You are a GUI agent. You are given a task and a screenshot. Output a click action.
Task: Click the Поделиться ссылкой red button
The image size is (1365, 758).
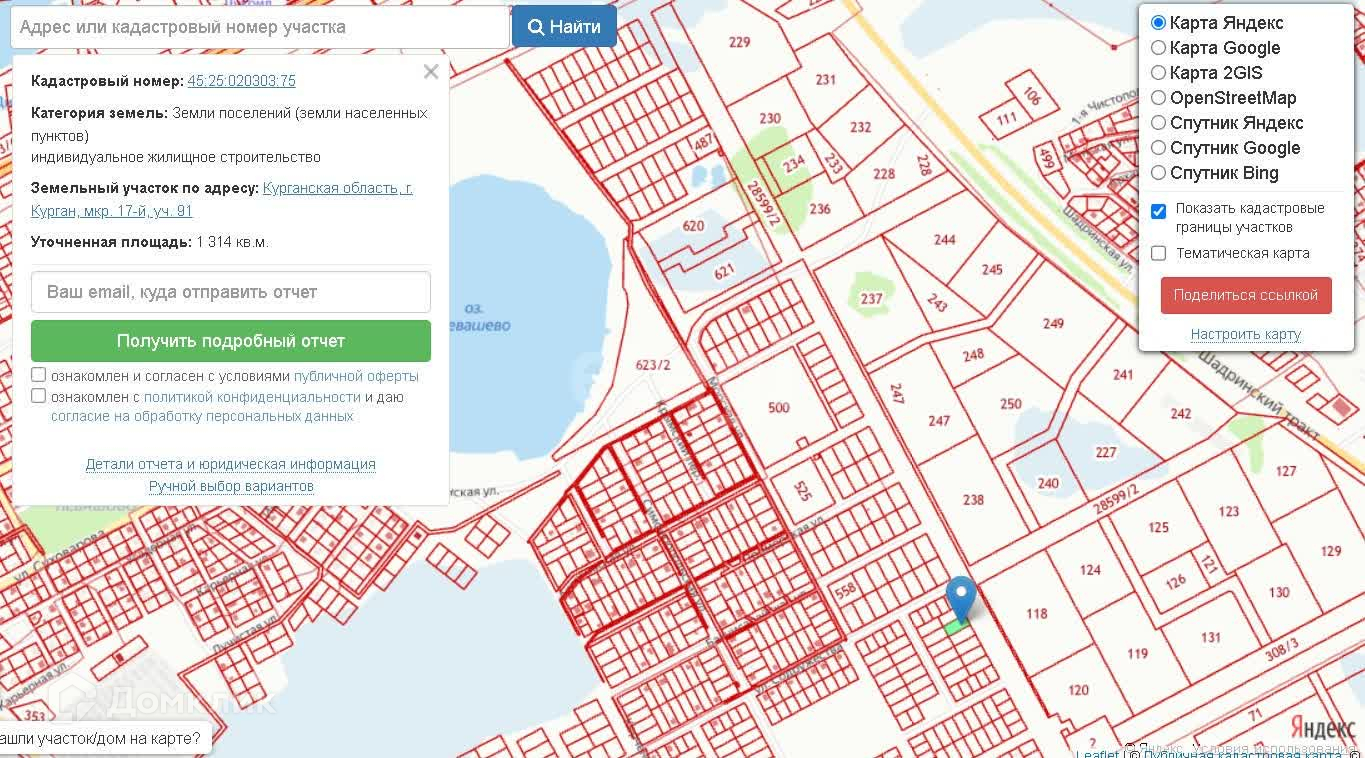point(1246,295)
